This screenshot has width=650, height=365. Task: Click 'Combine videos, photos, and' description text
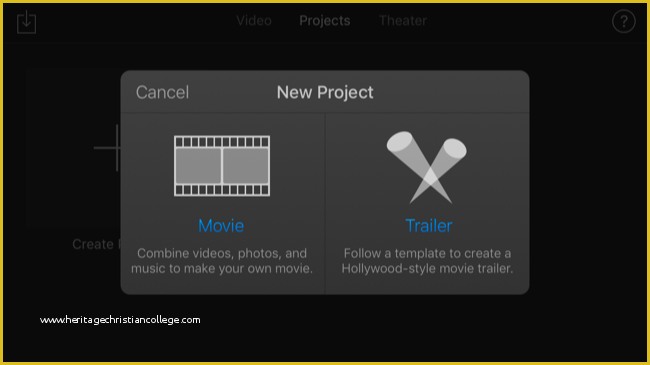coord(222,253)
